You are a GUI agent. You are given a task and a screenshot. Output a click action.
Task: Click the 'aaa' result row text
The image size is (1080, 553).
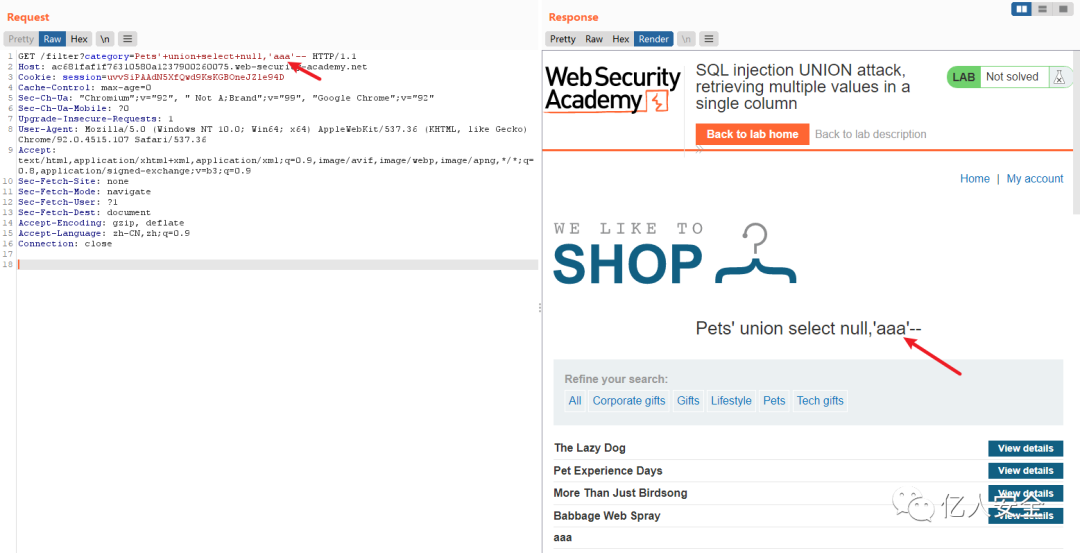tap(563, 538)
